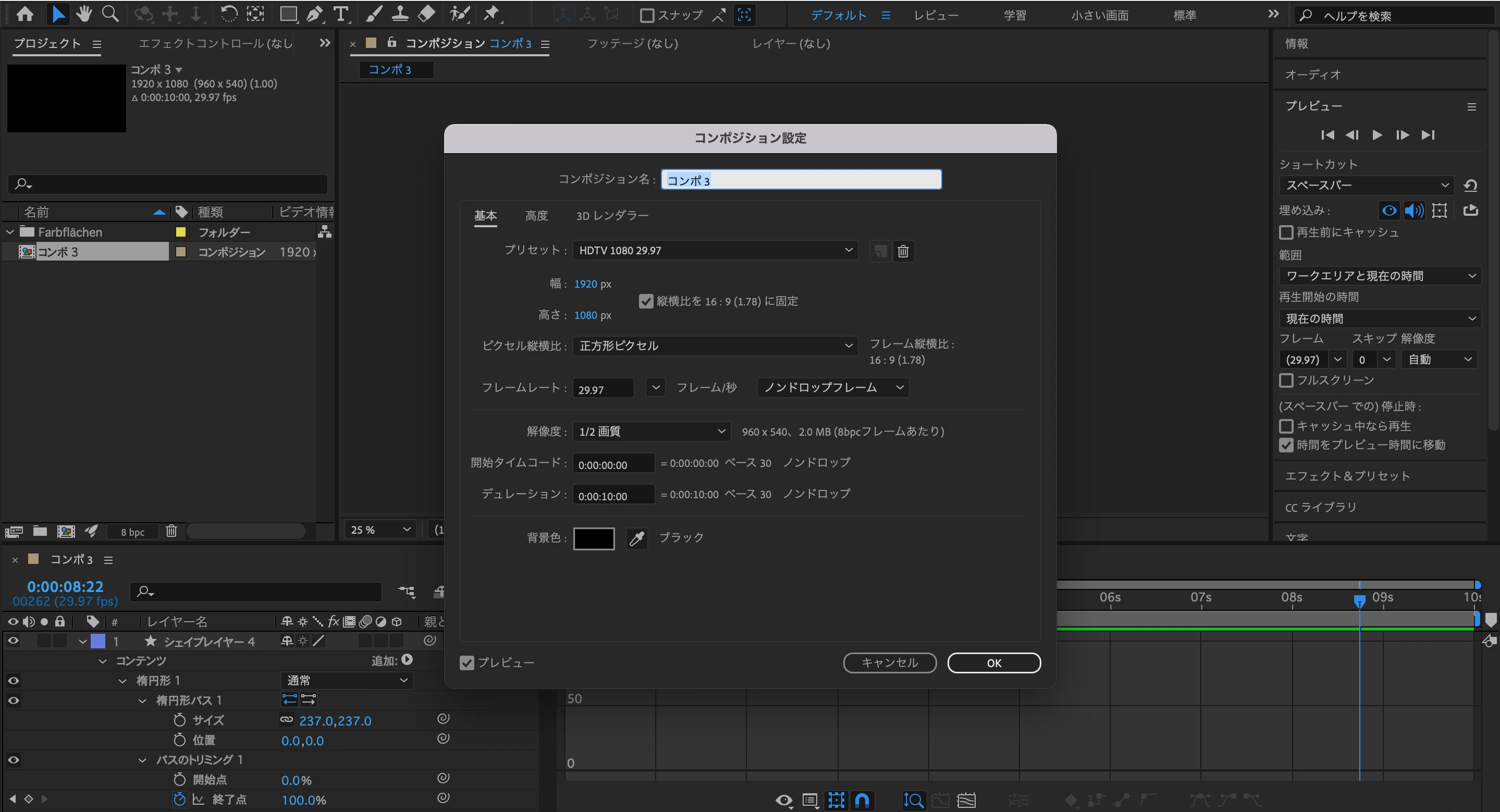Select the レビュー workspace

[x=936, y=16]
